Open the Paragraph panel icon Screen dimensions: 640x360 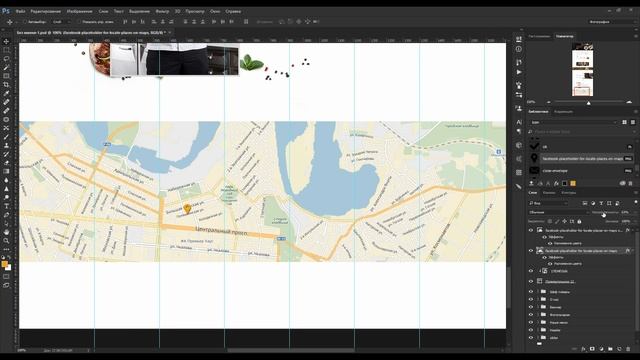tap(519, 131)
